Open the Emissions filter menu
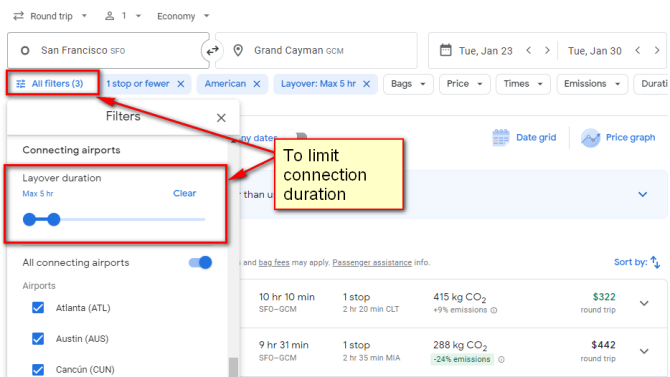The image size is (670, 377). (x=592, y=84)
